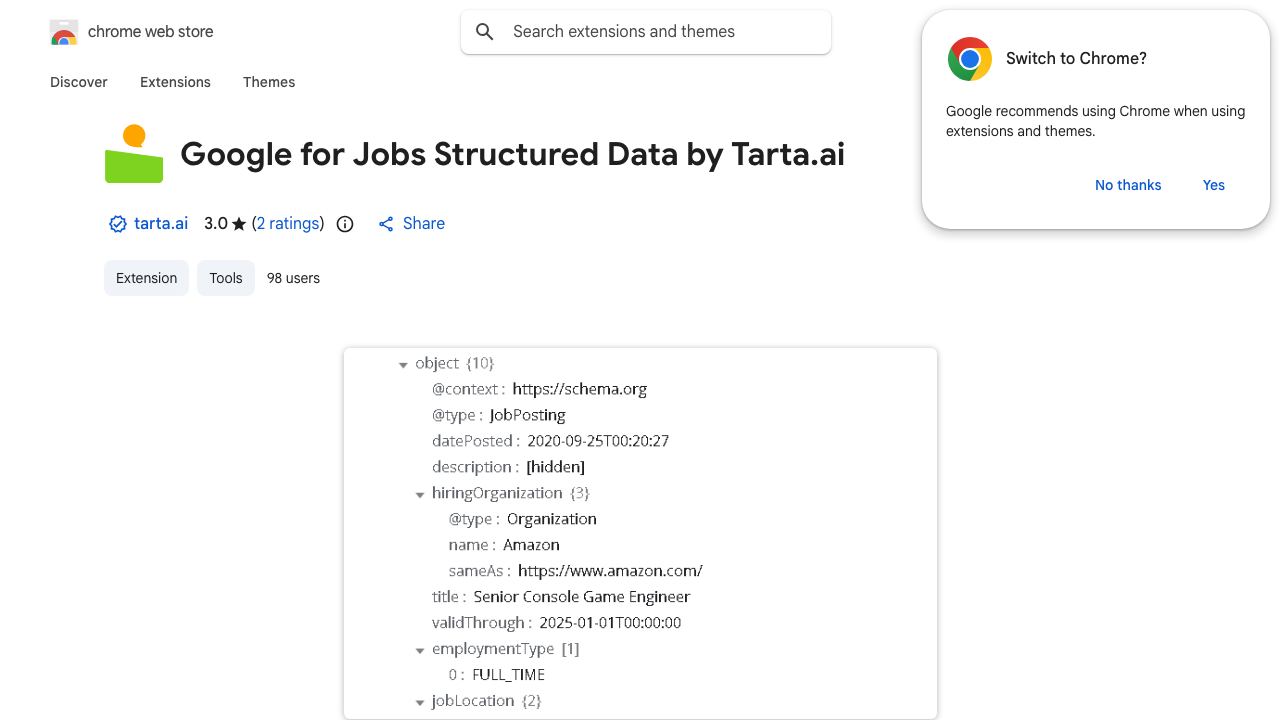Viewport: 1280px width, 720px height.
Task: Open the tarta.ai publisher link
Action: point(161,224)
